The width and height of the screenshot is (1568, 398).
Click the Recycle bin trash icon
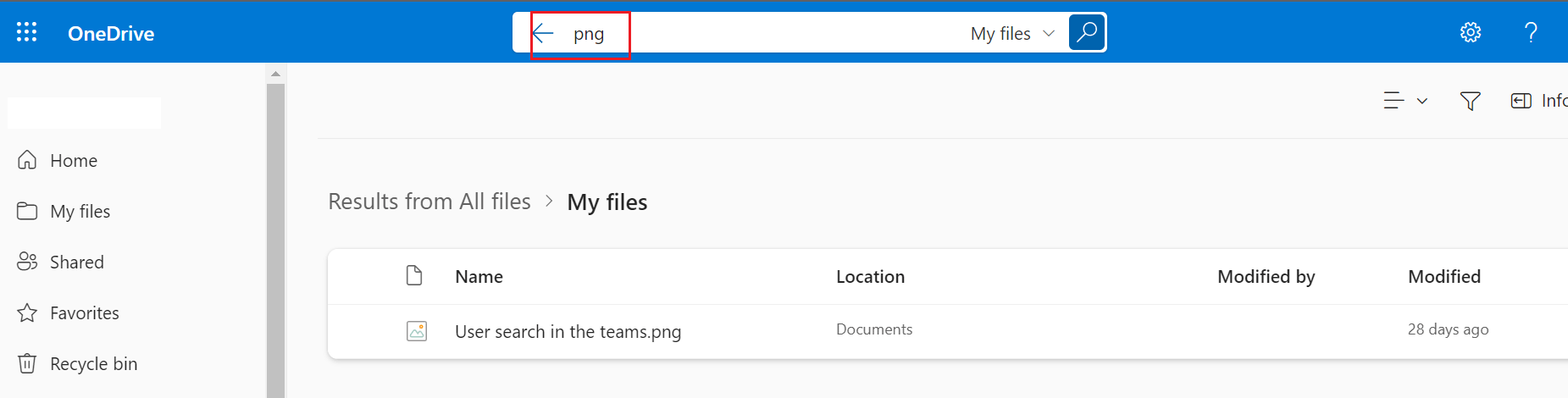coord(27,363)
